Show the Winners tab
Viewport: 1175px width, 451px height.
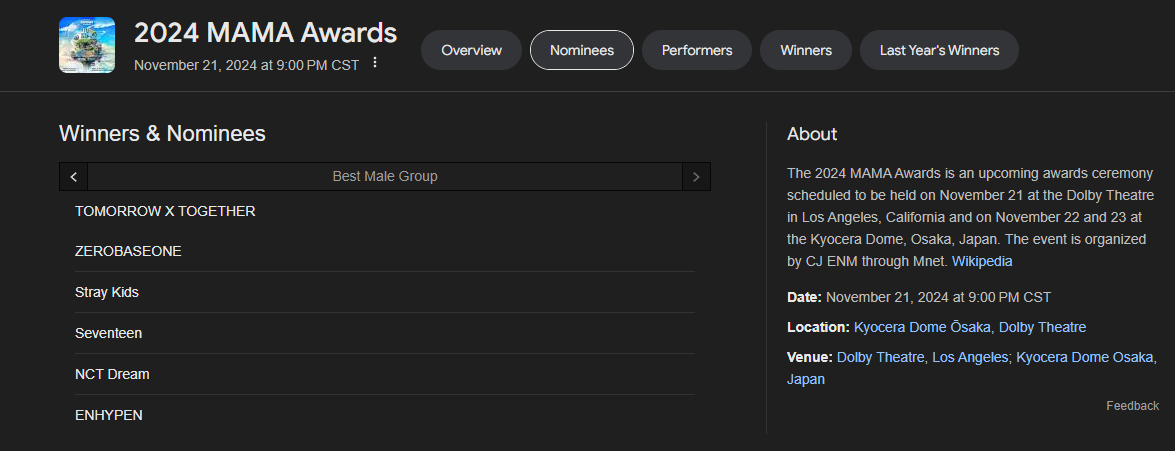(806, 50)
